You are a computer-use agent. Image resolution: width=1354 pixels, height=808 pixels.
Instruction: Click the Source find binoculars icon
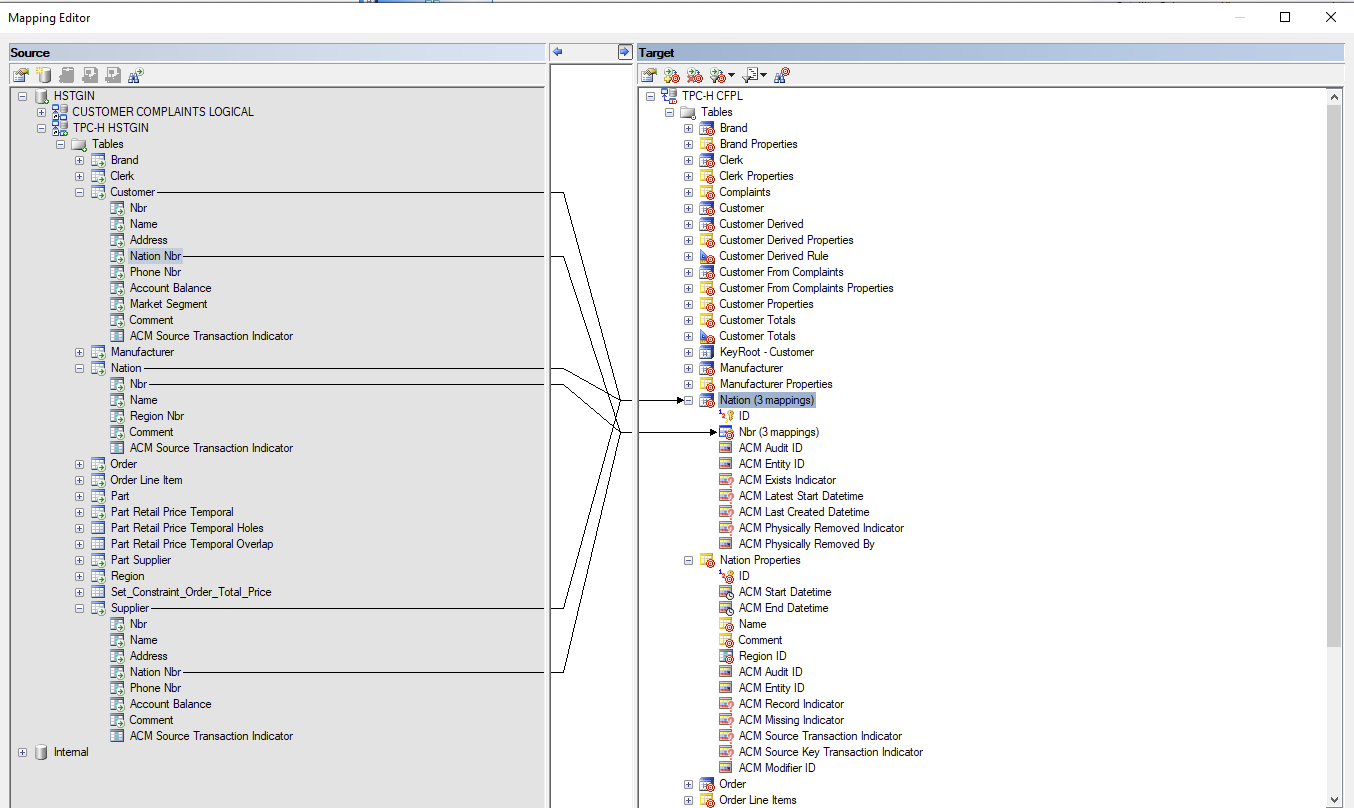[136, 74]
